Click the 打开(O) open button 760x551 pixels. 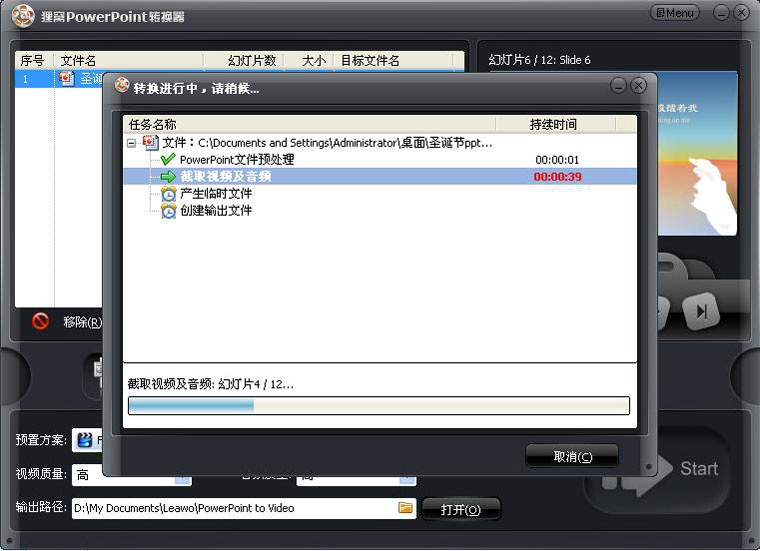tap(460, 509)
